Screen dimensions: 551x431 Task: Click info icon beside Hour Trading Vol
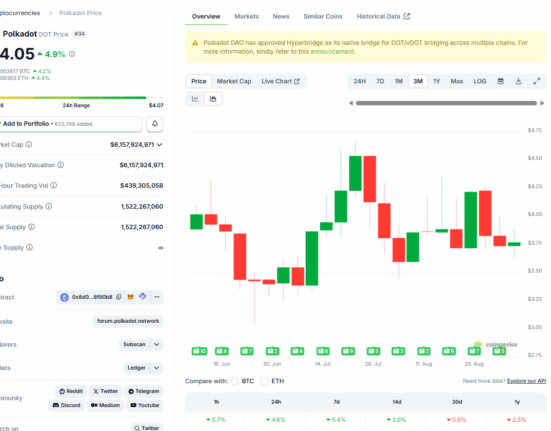point(54,185)
